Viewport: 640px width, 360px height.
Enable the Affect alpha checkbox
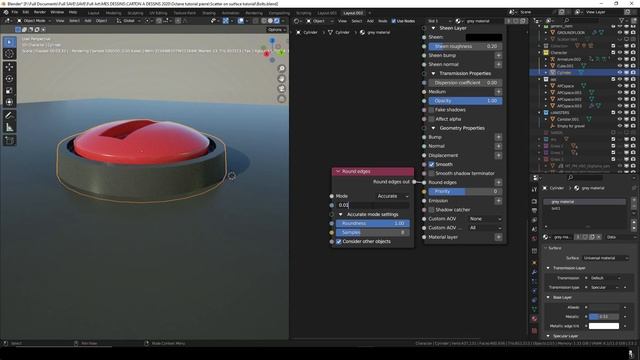tap(431, 119)
